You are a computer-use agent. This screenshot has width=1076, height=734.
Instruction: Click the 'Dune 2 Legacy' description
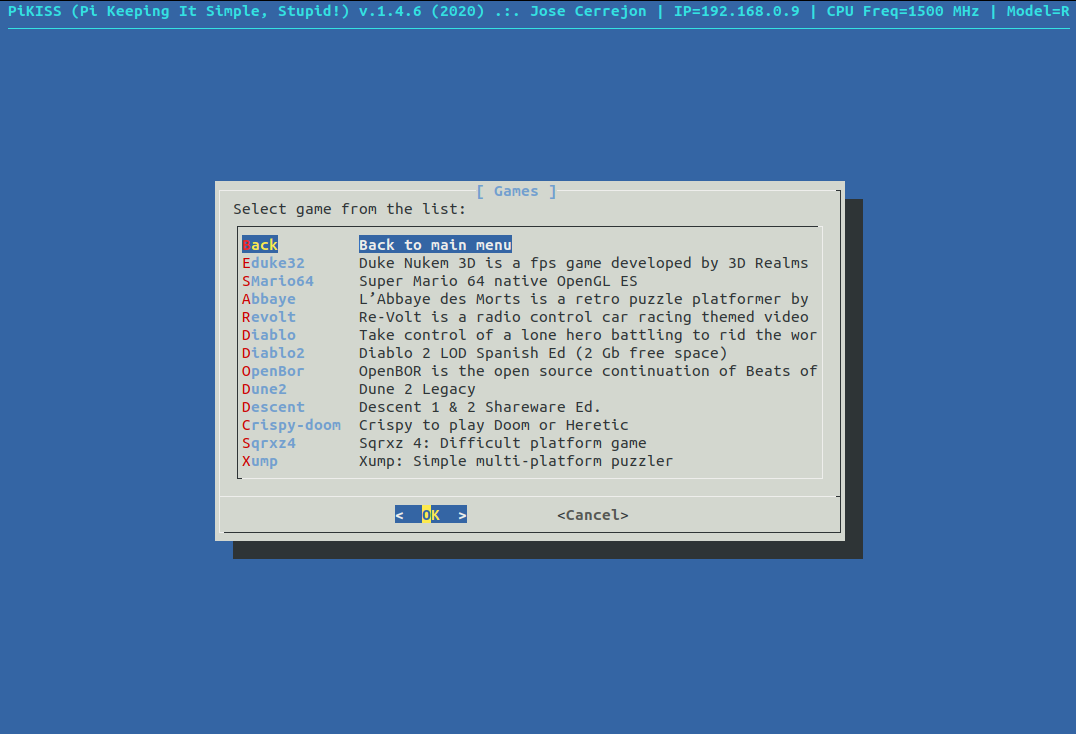point(417,389)
